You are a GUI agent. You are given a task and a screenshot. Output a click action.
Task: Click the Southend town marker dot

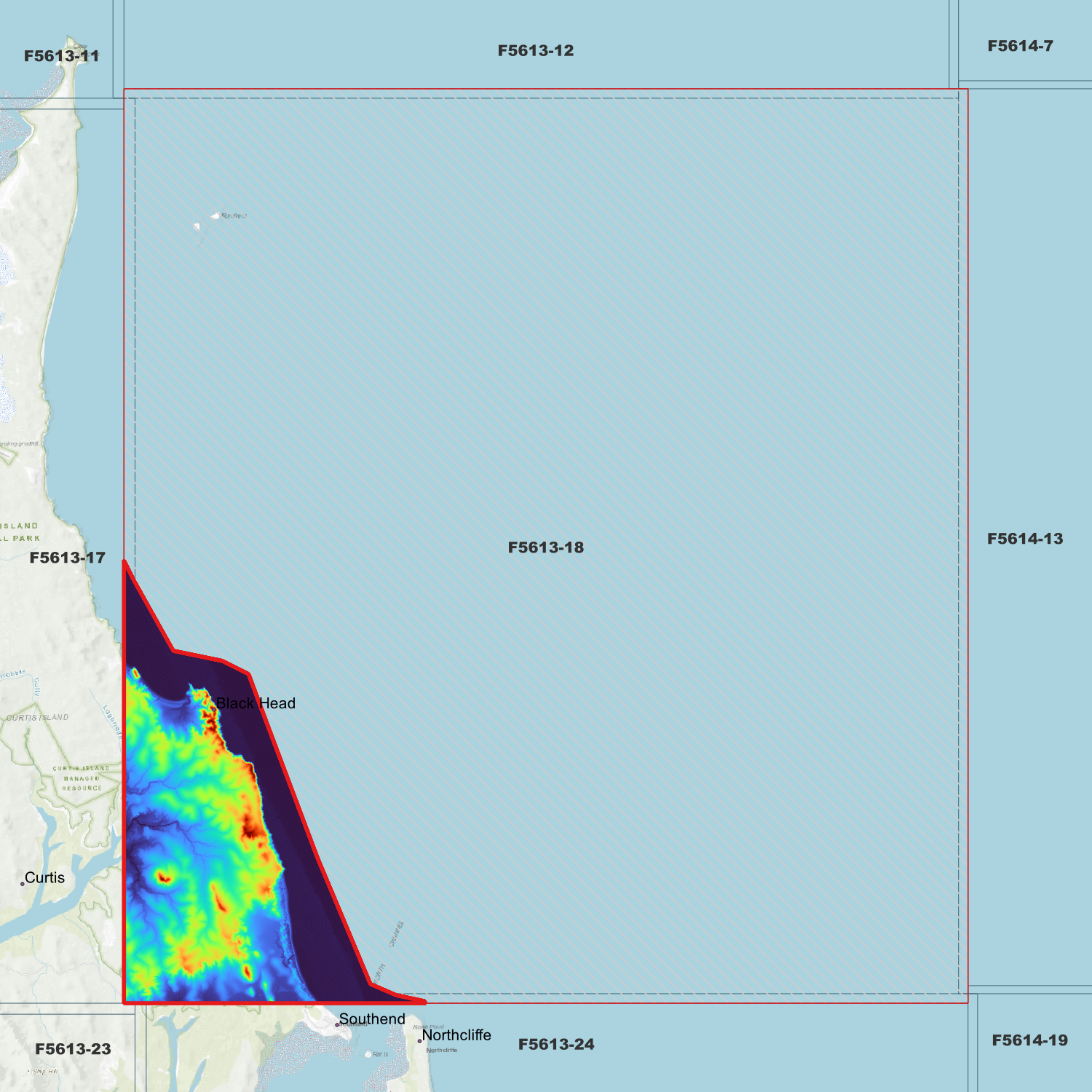(x=337, y=1025)
